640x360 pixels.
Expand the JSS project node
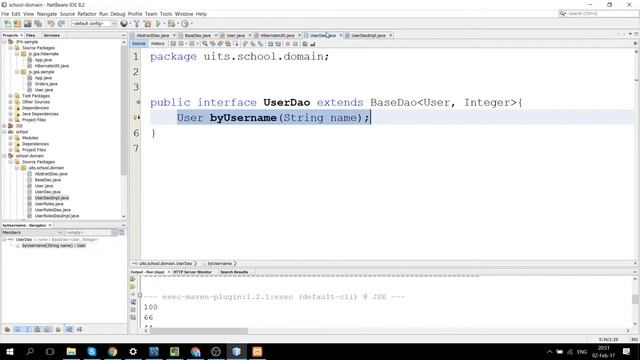(x=4, y=126)
